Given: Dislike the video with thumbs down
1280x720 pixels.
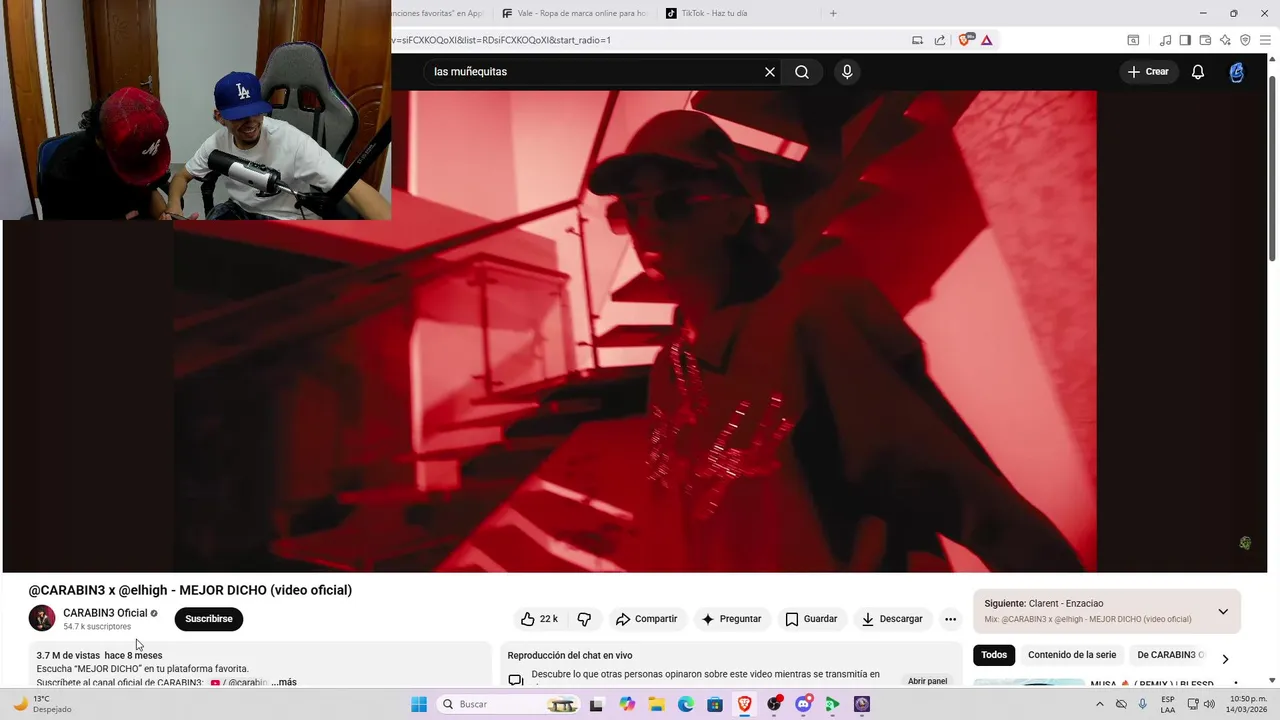Looking at the screenshot, I should [584, 619].
